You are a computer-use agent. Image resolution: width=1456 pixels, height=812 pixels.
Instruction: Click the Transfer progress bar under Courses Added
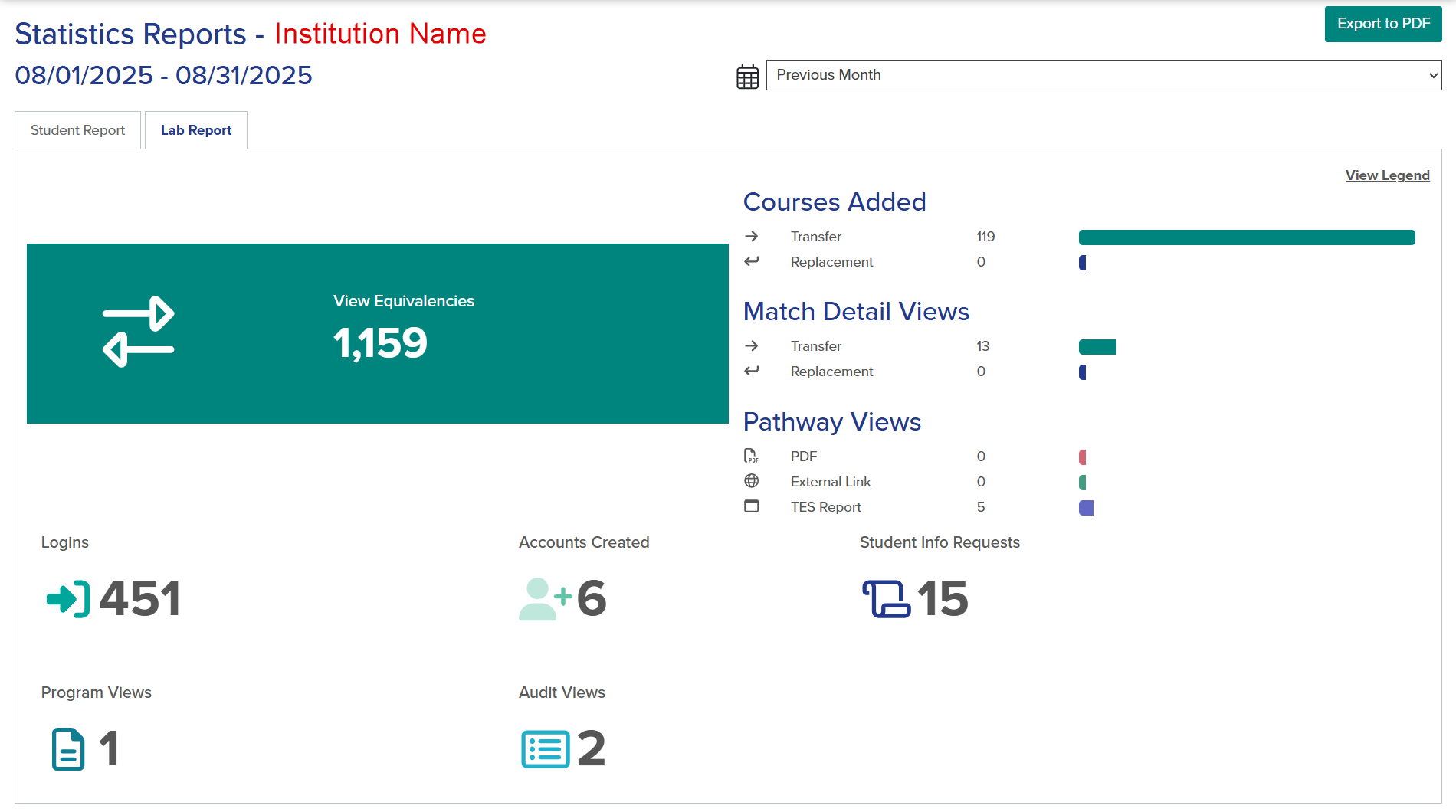click(x=1246, y=237)
